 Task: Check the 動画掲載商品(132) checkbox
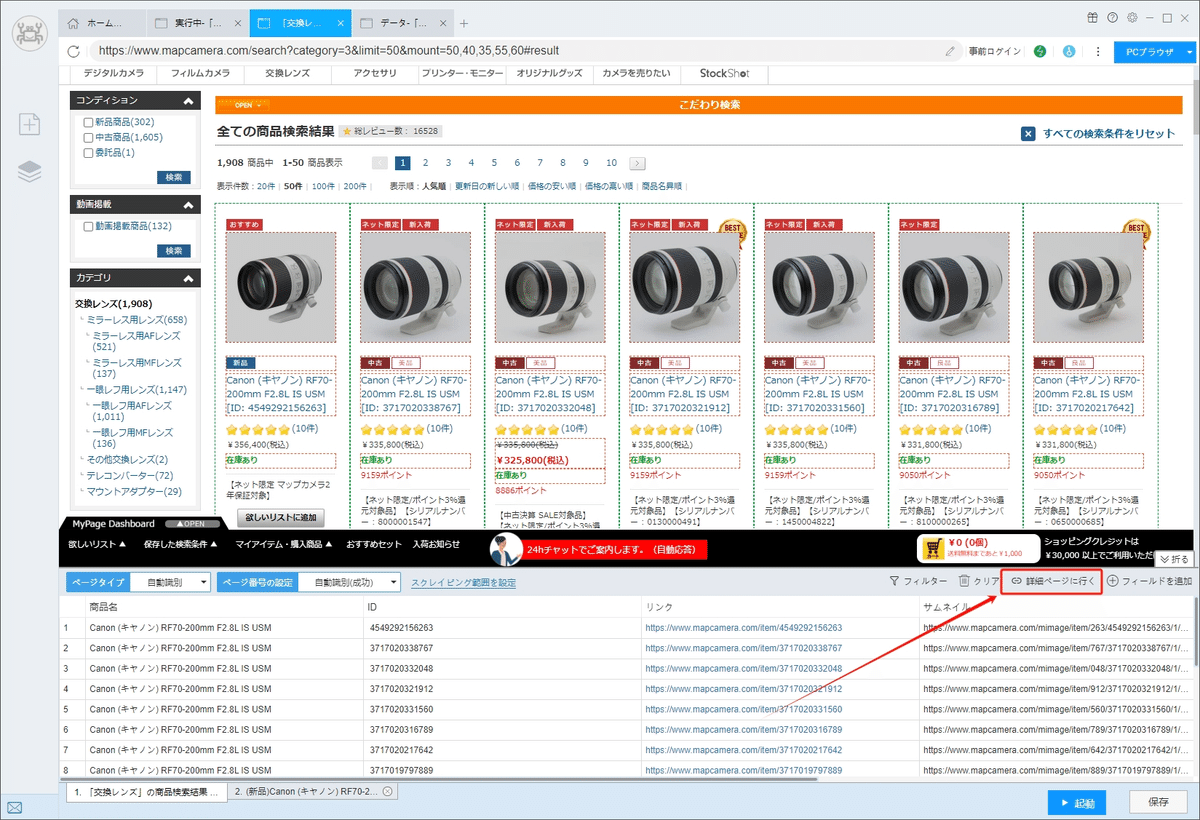pyautogui.click(x=88, y=226)
